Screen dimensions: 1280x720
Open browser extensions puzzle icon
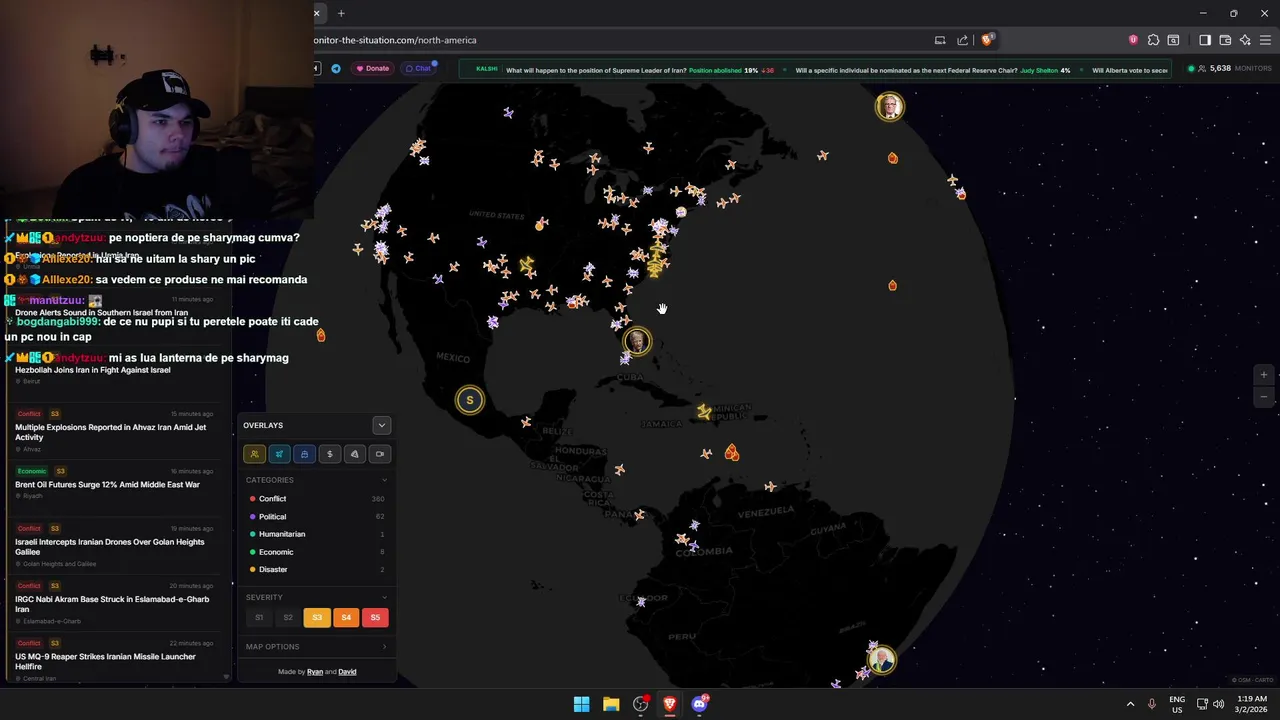point(1153,40)
